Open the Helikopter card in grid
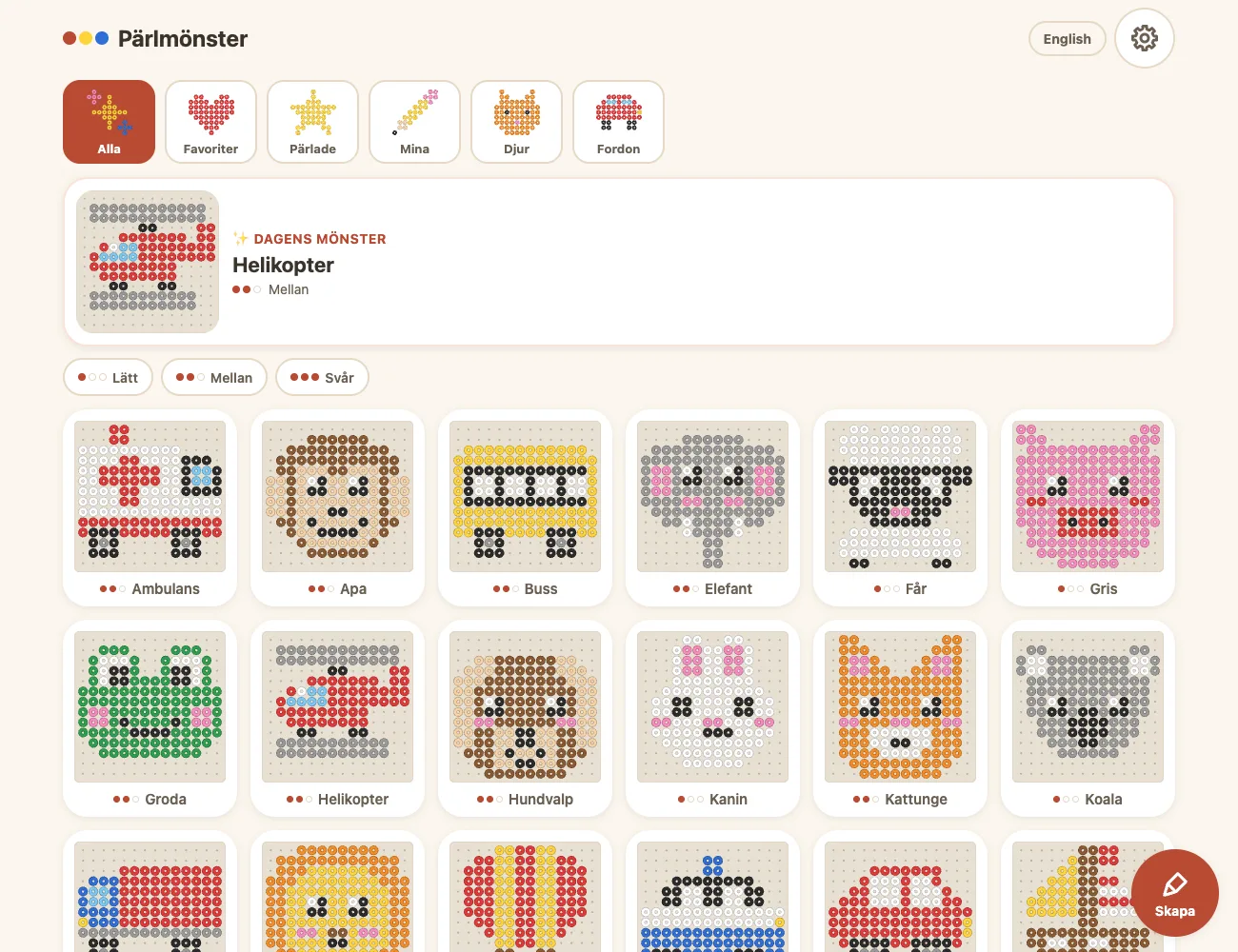The width and height of the screenshot is (1238, 952). coord(337,719)
